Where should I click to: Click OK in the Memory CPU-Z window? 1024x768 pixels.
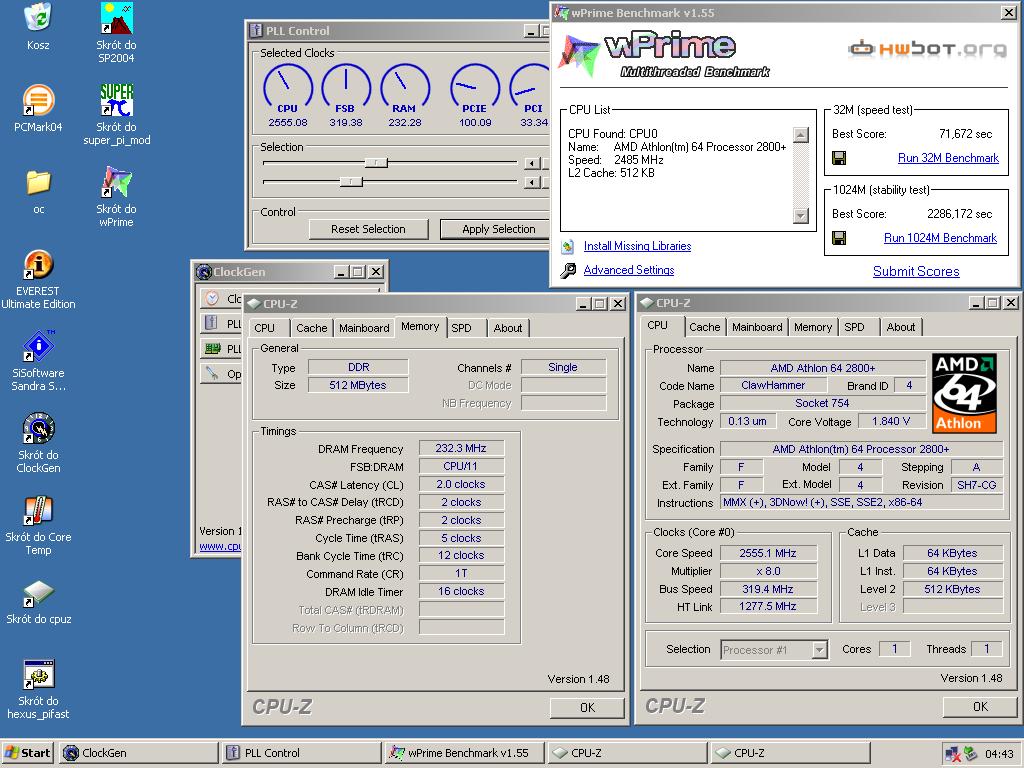[587, 707]
